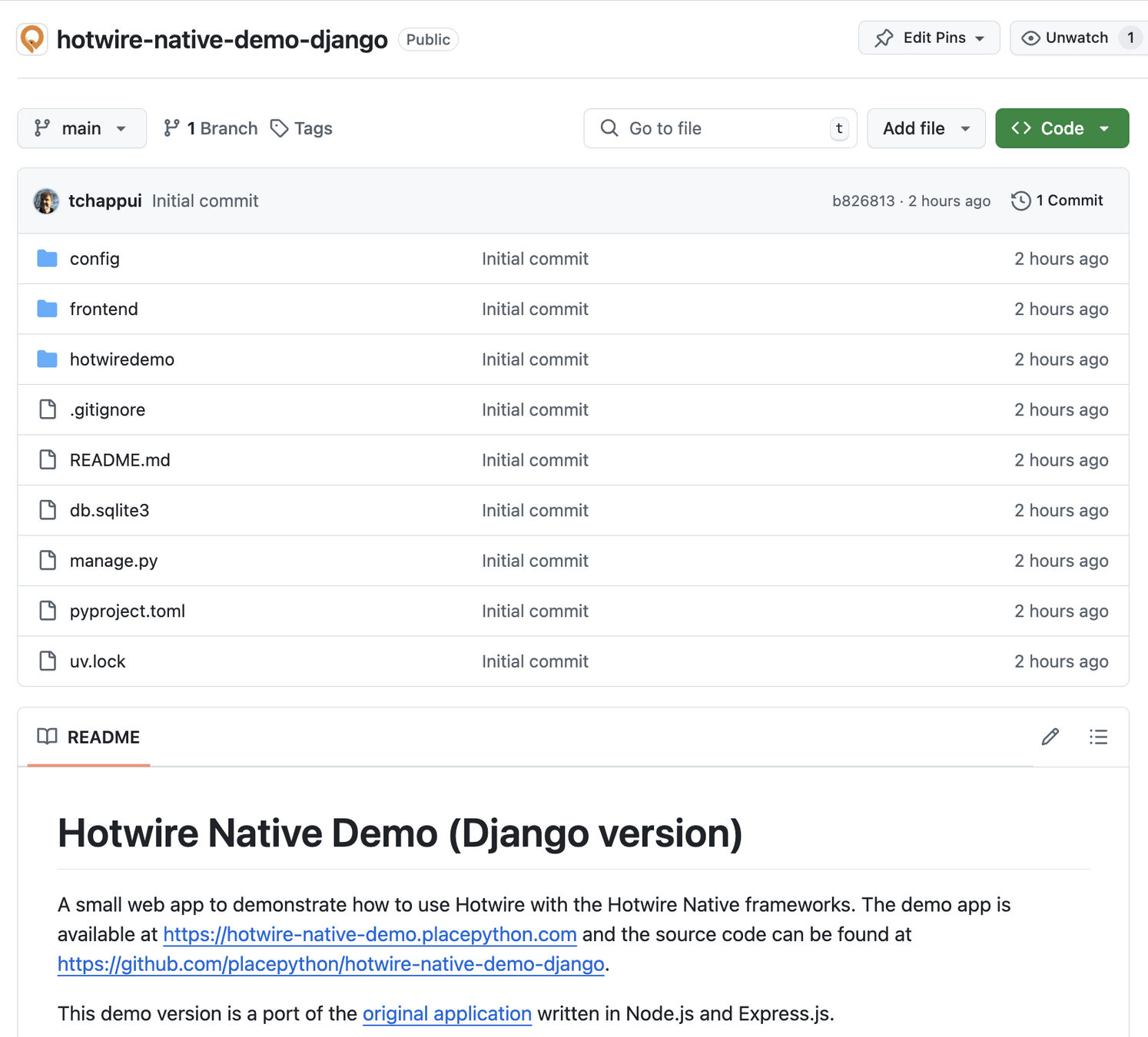Click Initial commit message for uv.lock row

point(535,661)
